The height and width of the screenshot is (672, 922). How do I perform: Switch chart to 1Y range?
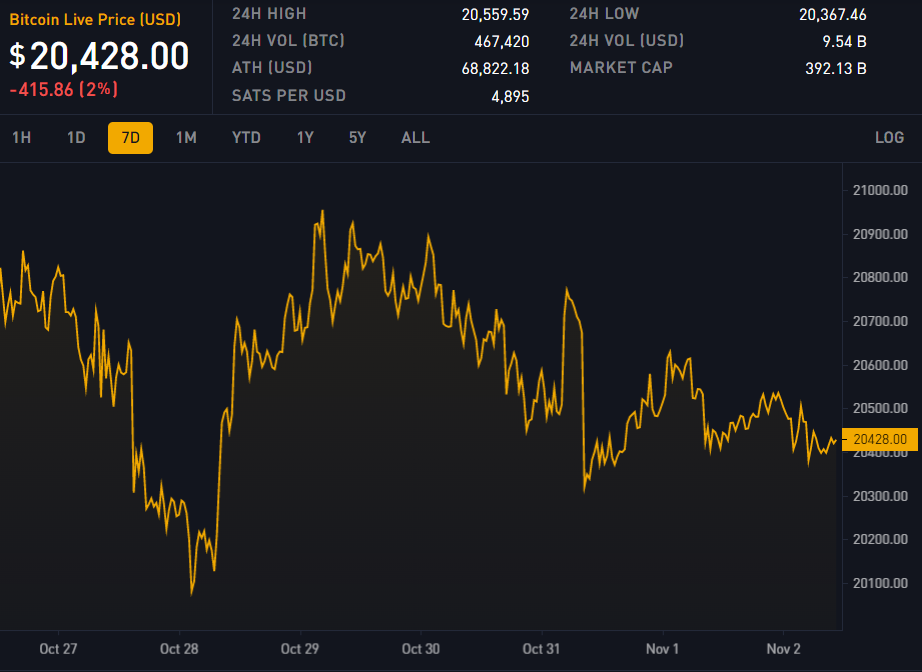point(305,138)
